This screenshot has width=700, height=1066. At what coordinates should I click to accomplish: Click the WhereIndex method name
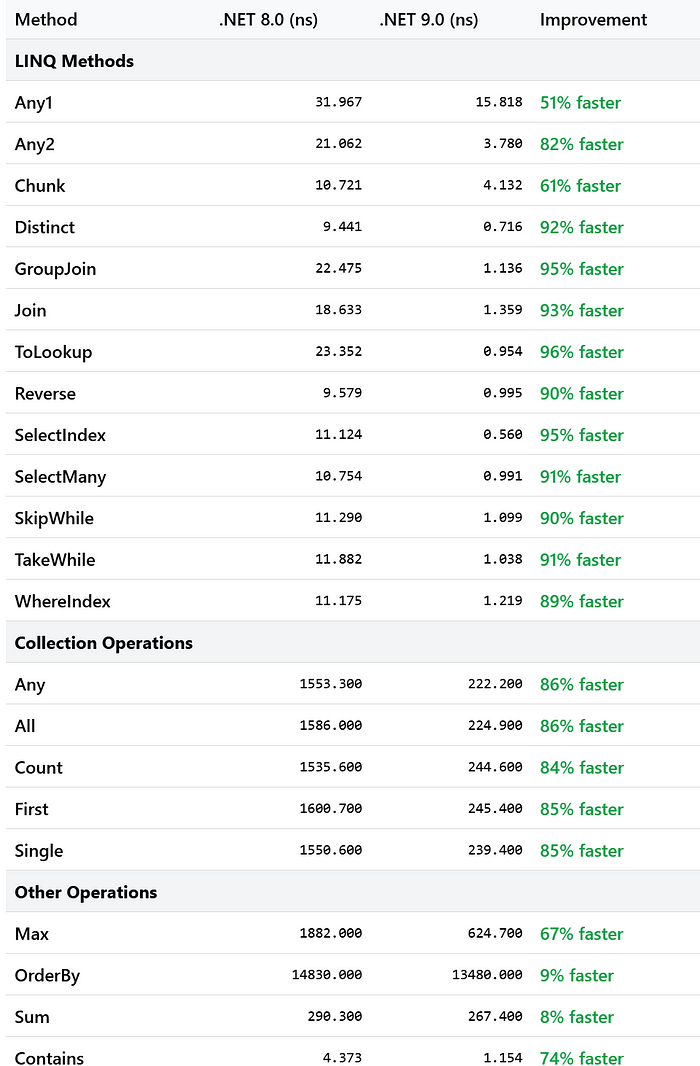coord(63,602)
